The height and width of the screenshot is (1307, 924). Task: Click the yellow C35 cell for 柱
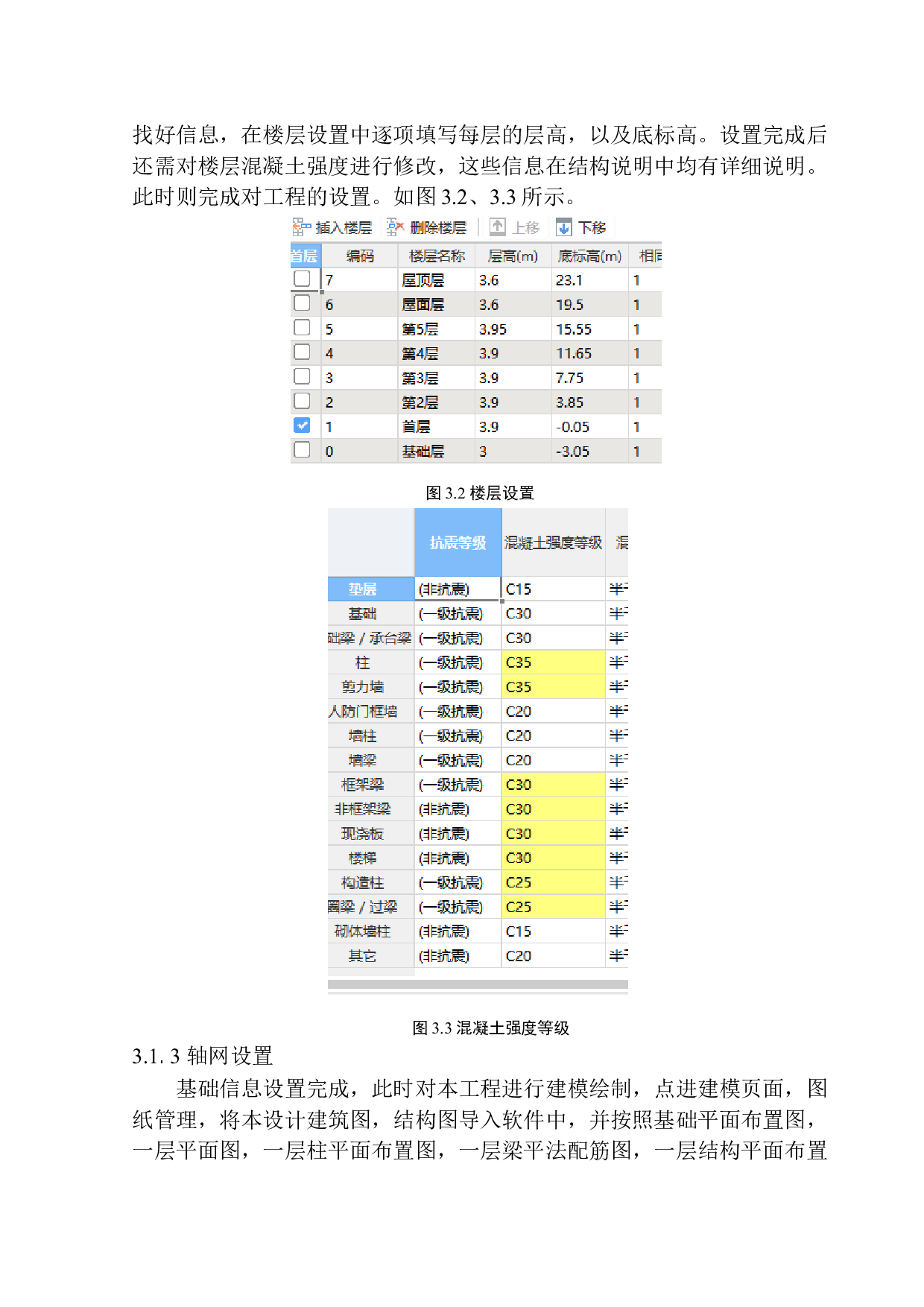554,662
